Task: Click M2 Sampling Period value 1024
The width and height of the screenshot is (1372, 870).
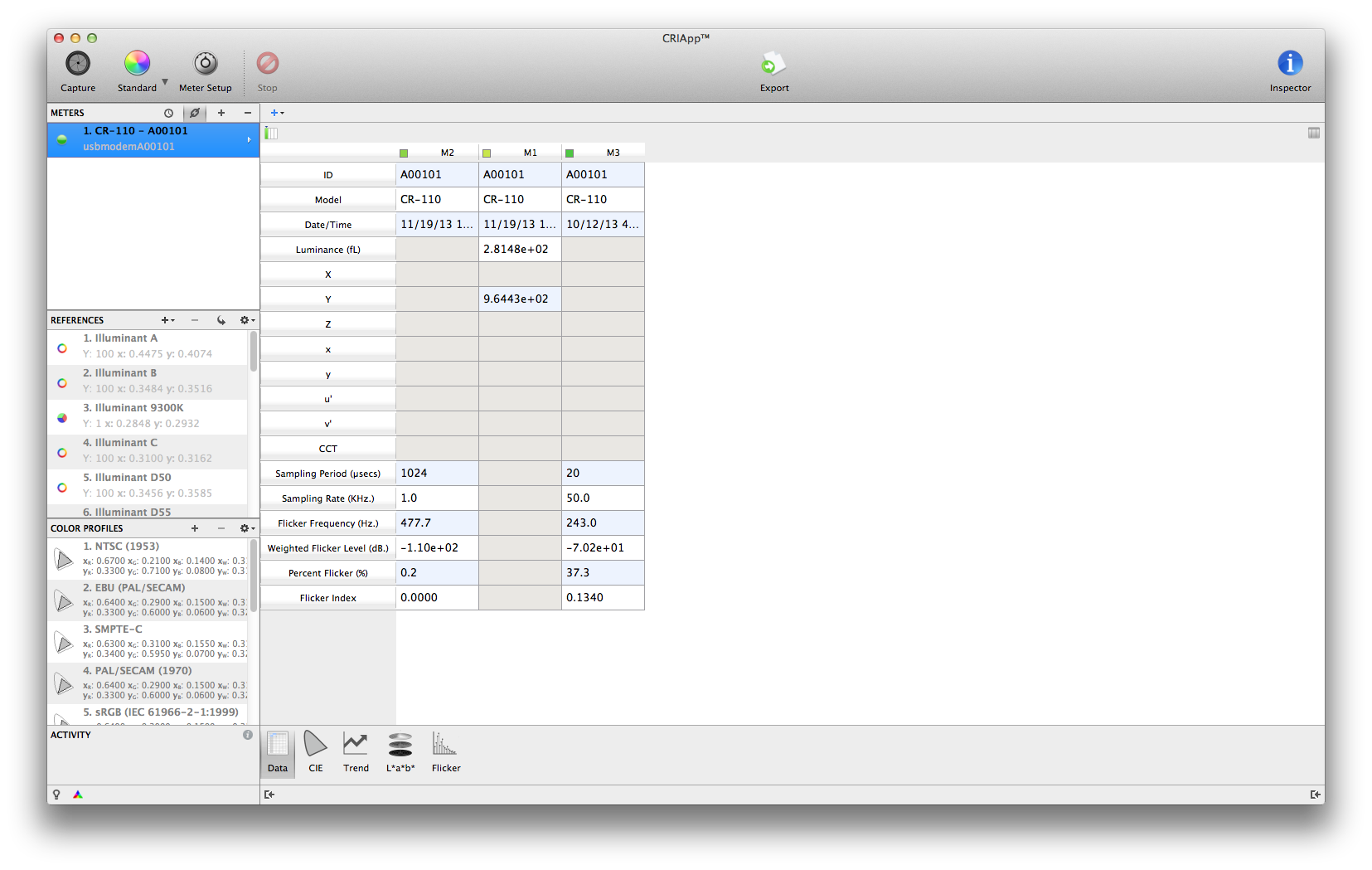Action: (438, 474)
